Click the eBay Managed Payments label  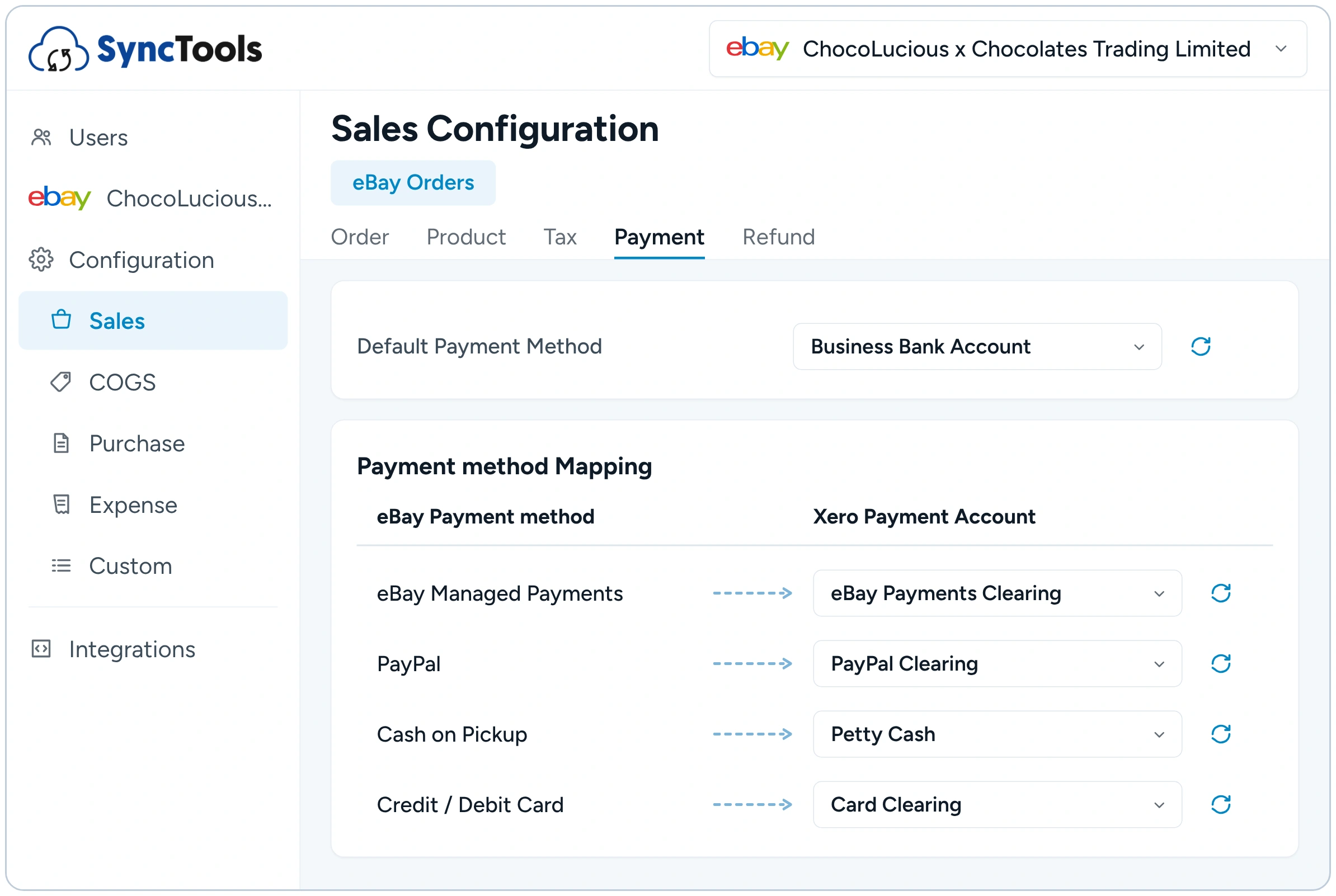point(500,594)
